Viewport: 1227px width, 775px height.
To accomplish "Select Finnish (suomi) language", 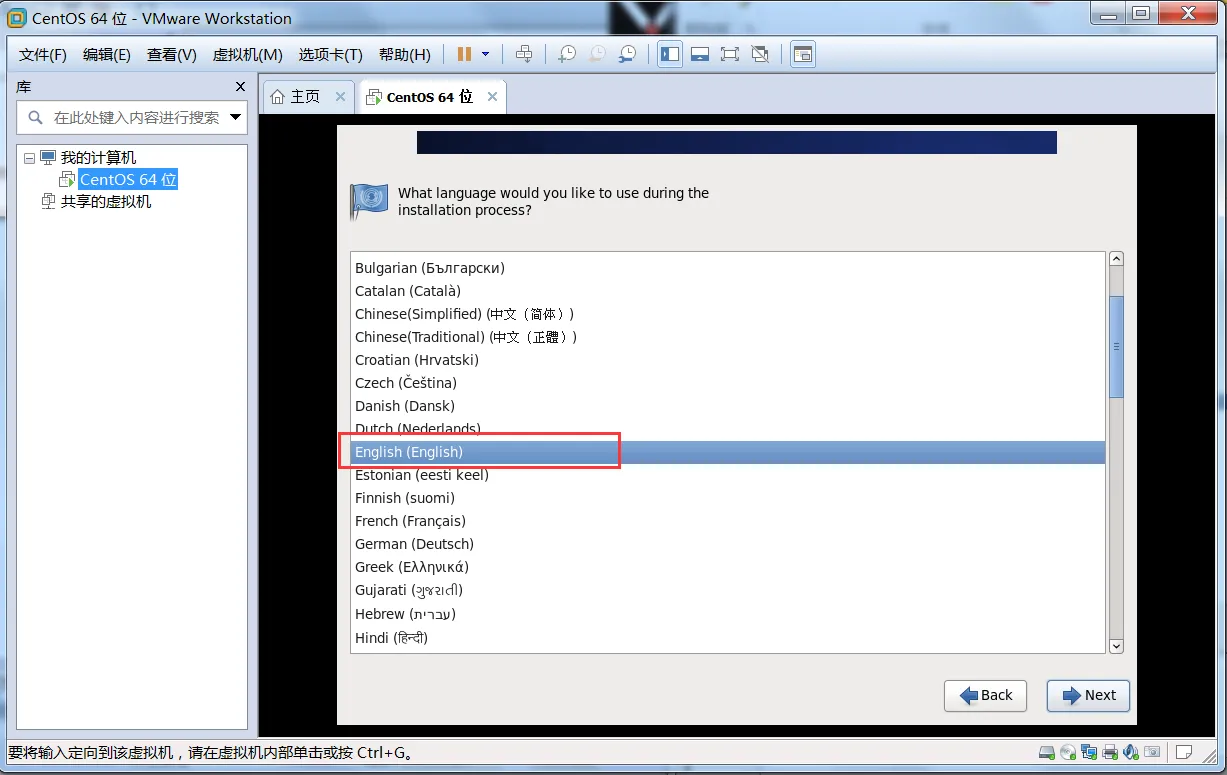I will click(x=728, y=498).
